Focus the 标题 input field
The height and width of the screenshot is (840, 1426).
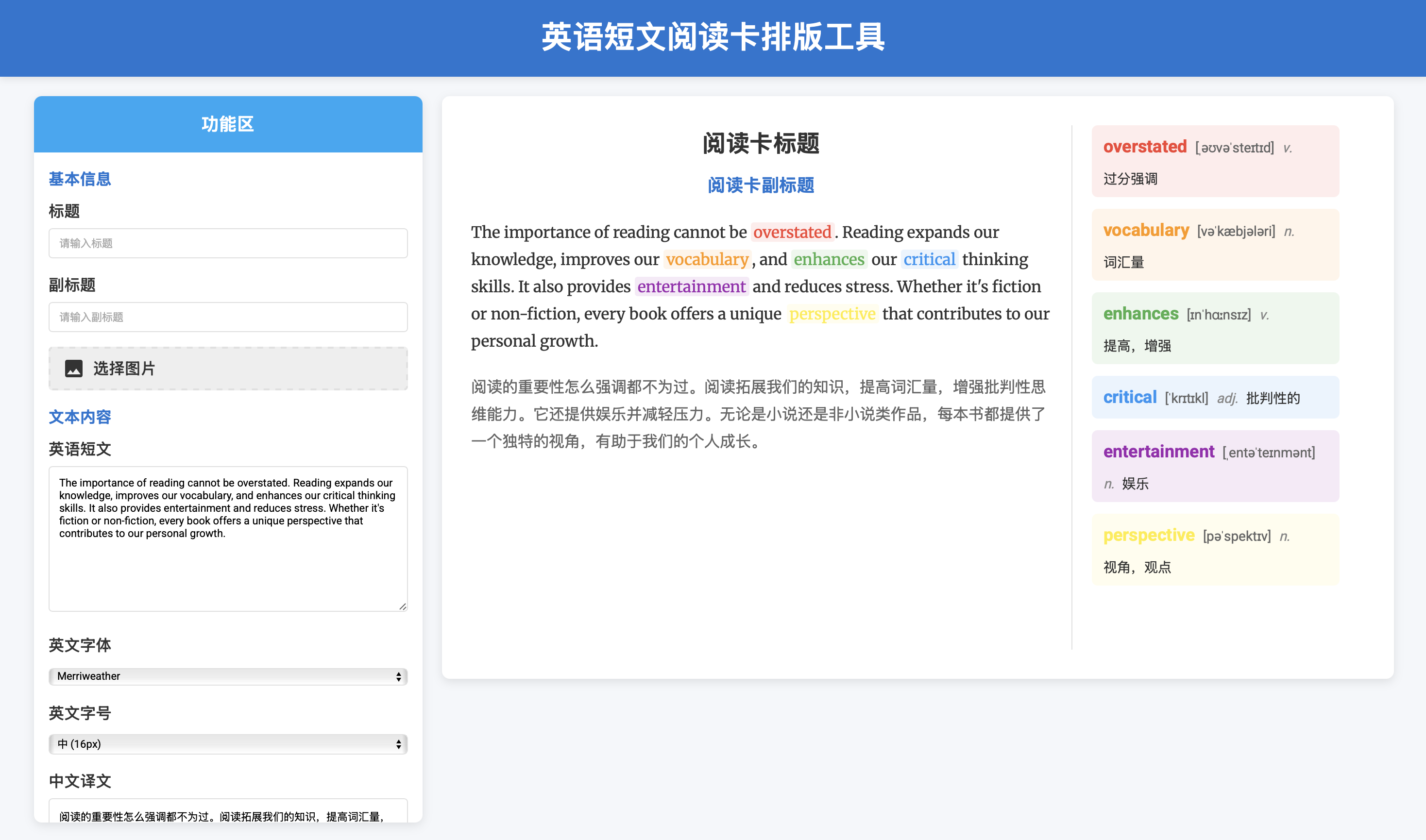point(228,243)
